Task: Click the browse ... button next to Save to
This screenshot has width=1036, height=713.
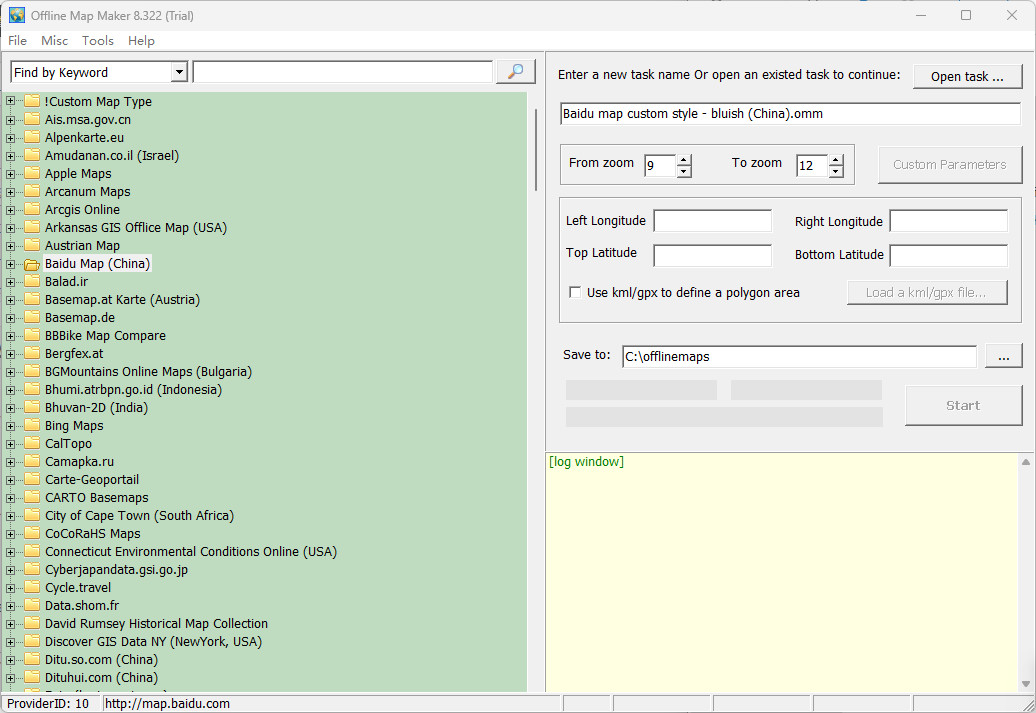Action: [x=1004, y=356]
